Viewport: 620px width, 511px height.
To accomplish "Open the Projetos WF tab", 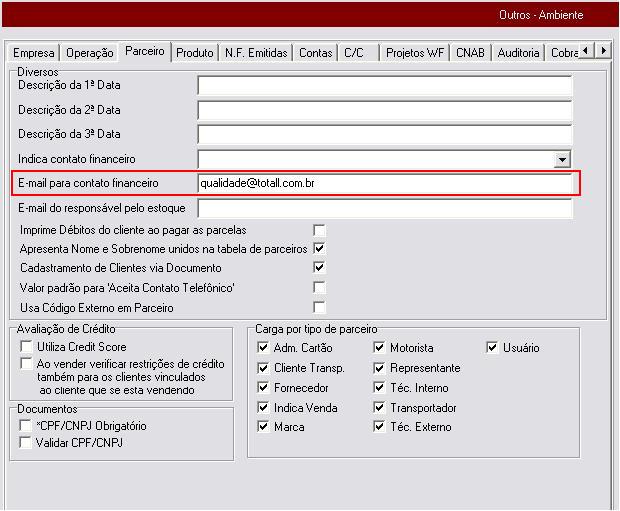I will [x=415, y=53].
